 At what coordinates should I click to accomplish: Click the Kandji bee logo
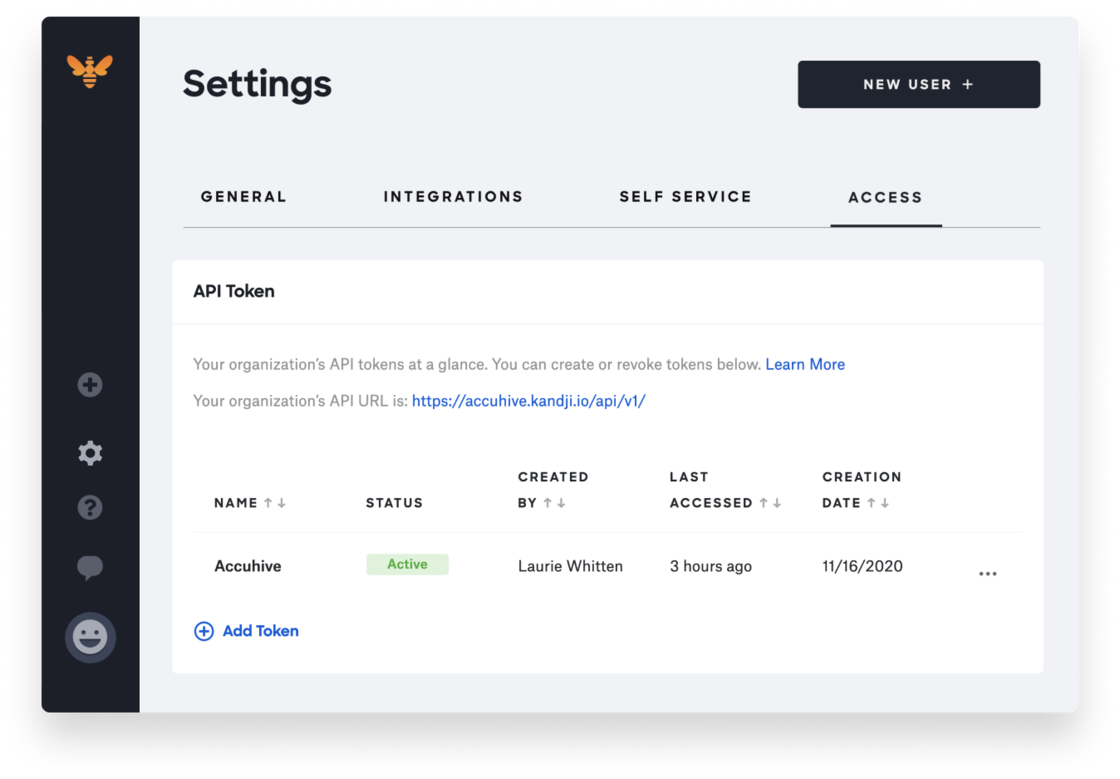point(90,70)
